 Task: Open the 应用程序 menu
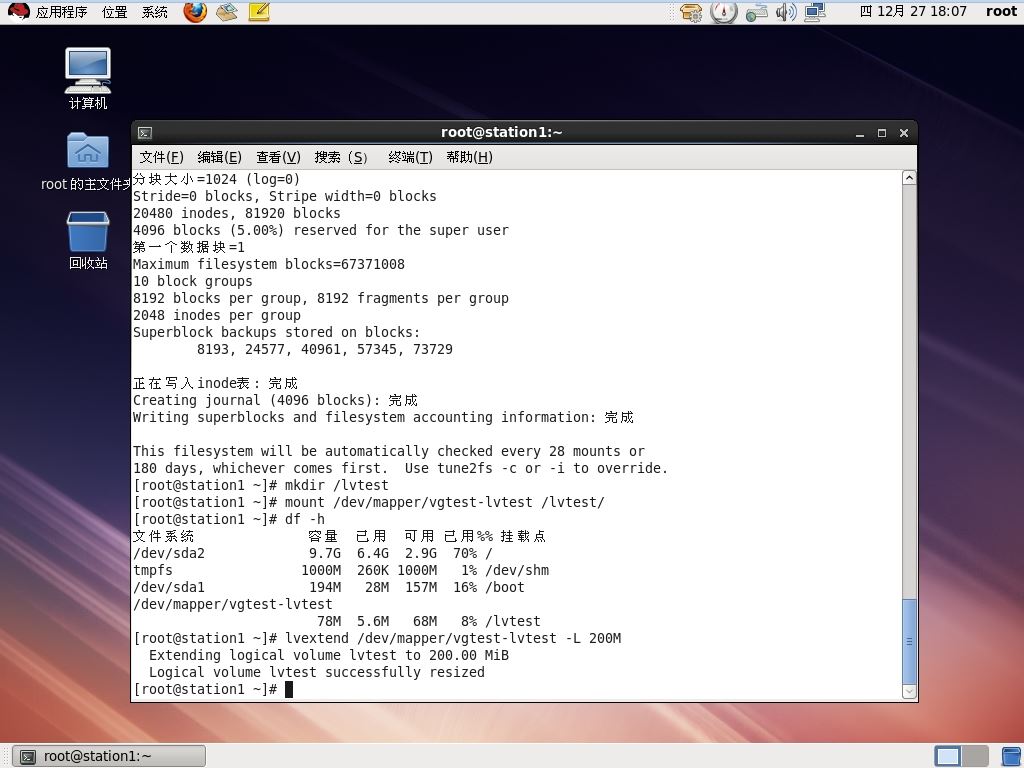[61, 12]
